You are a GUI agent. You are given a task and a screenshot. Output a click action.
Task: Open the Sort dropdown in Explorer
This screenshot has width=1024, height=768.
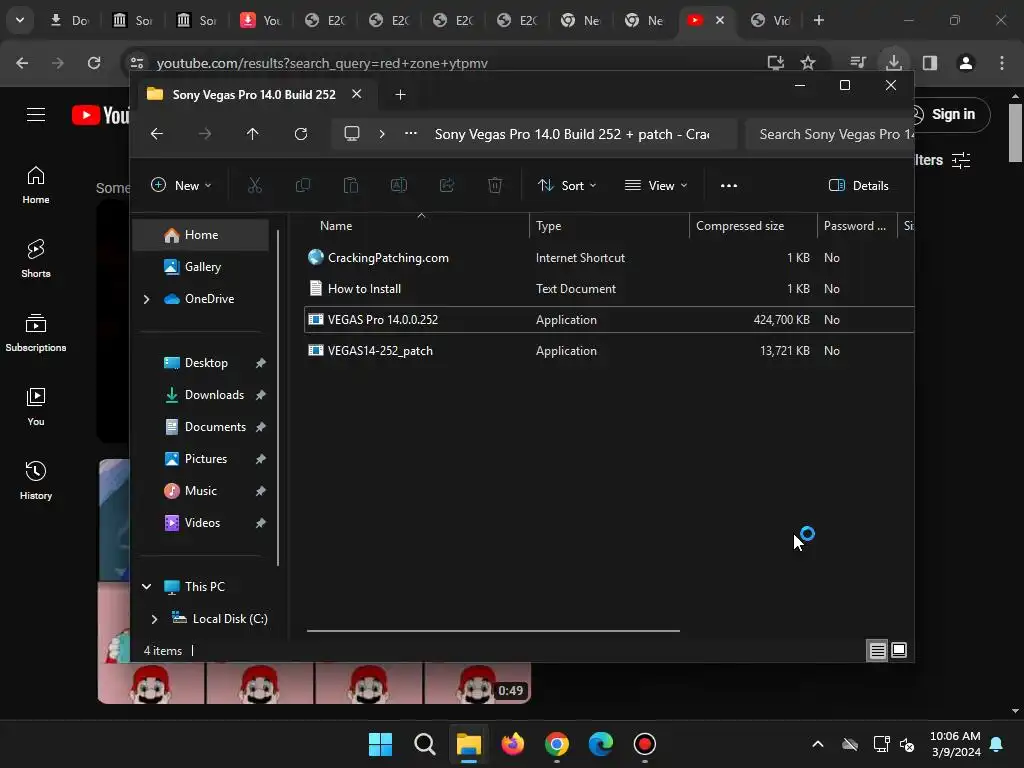(566, 185)
